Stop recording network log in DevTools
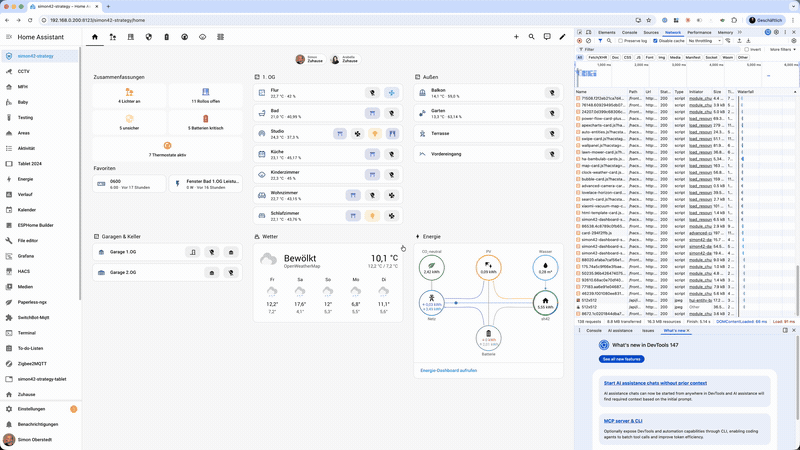This screenshot has height=450, width=800. tap(579, 41)
